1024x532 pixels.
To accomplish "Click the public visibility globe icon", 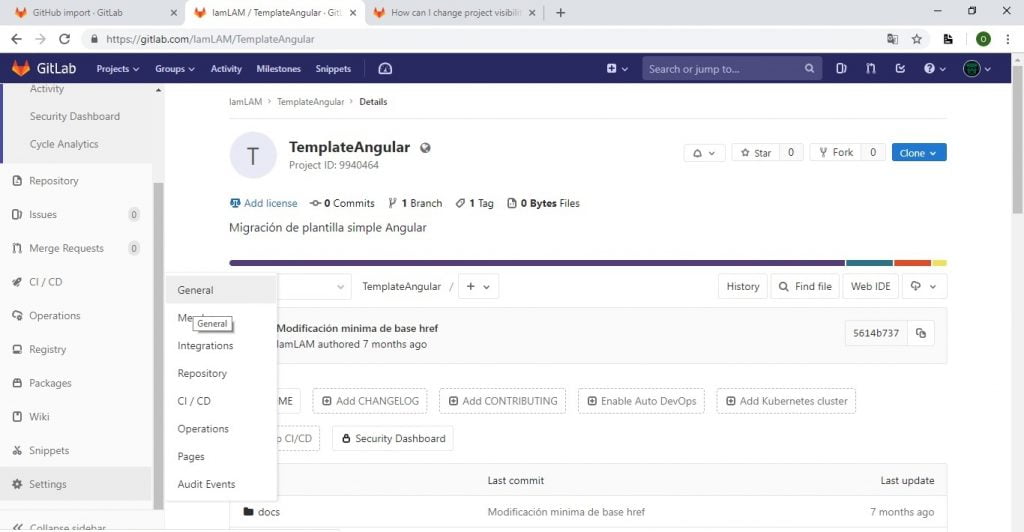I will pyautogui.click(x=425, y=148).
